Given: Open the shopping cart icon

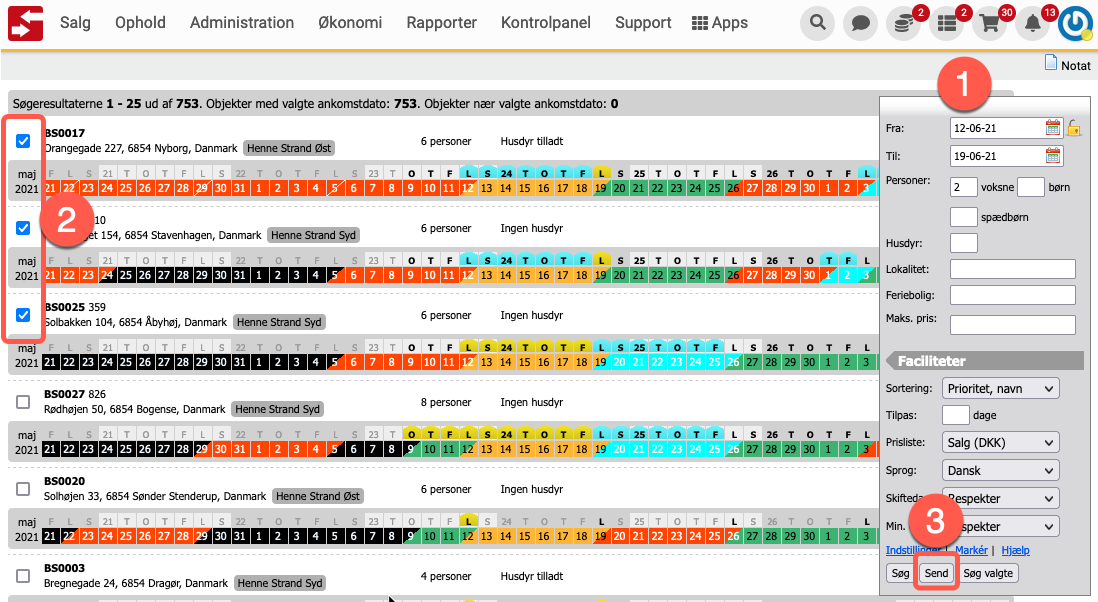Looking at the screenshot, I should [989, 23].
